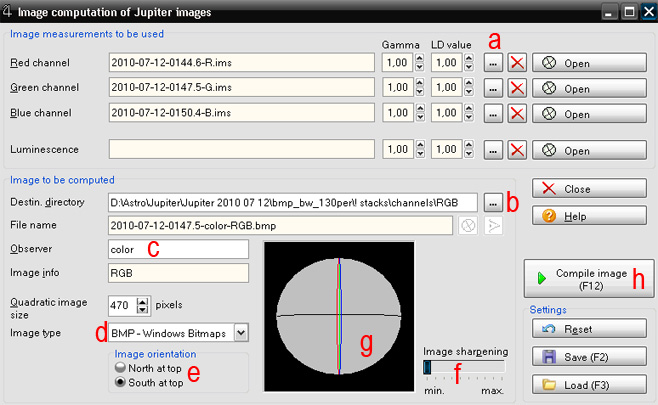
Task: Clear Red channel file with red X
Action: click(x=517, y=62)
